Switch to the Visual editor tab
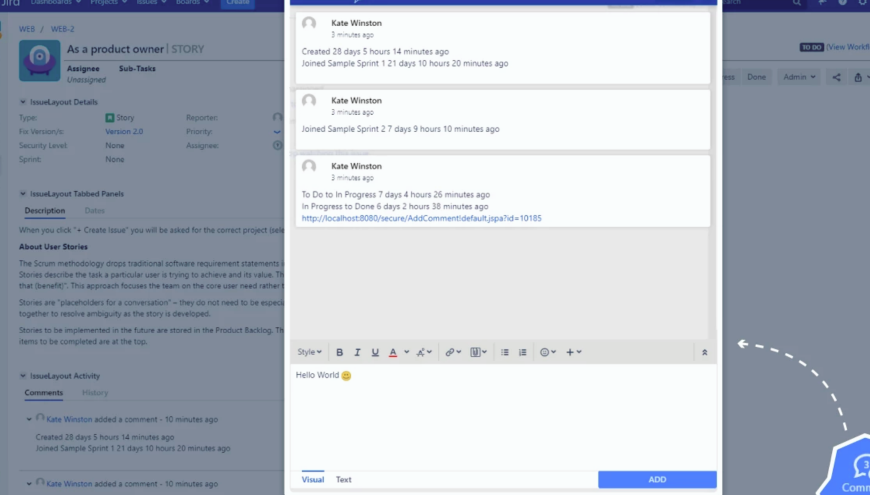 313,479
